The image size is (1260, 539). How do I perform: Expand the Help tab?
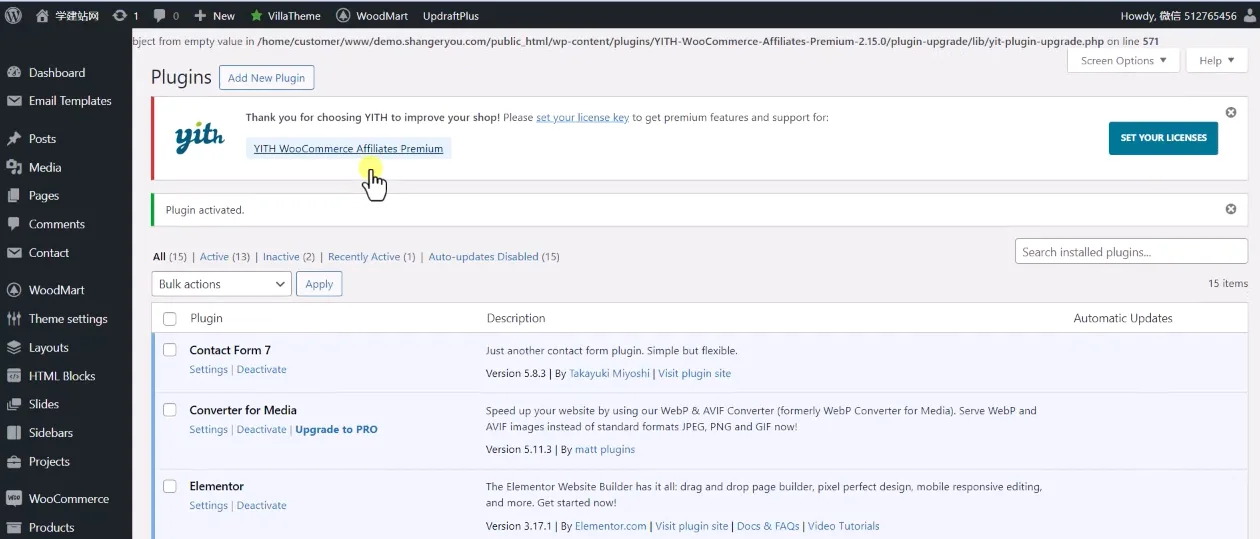click(x=1216, y=61)
